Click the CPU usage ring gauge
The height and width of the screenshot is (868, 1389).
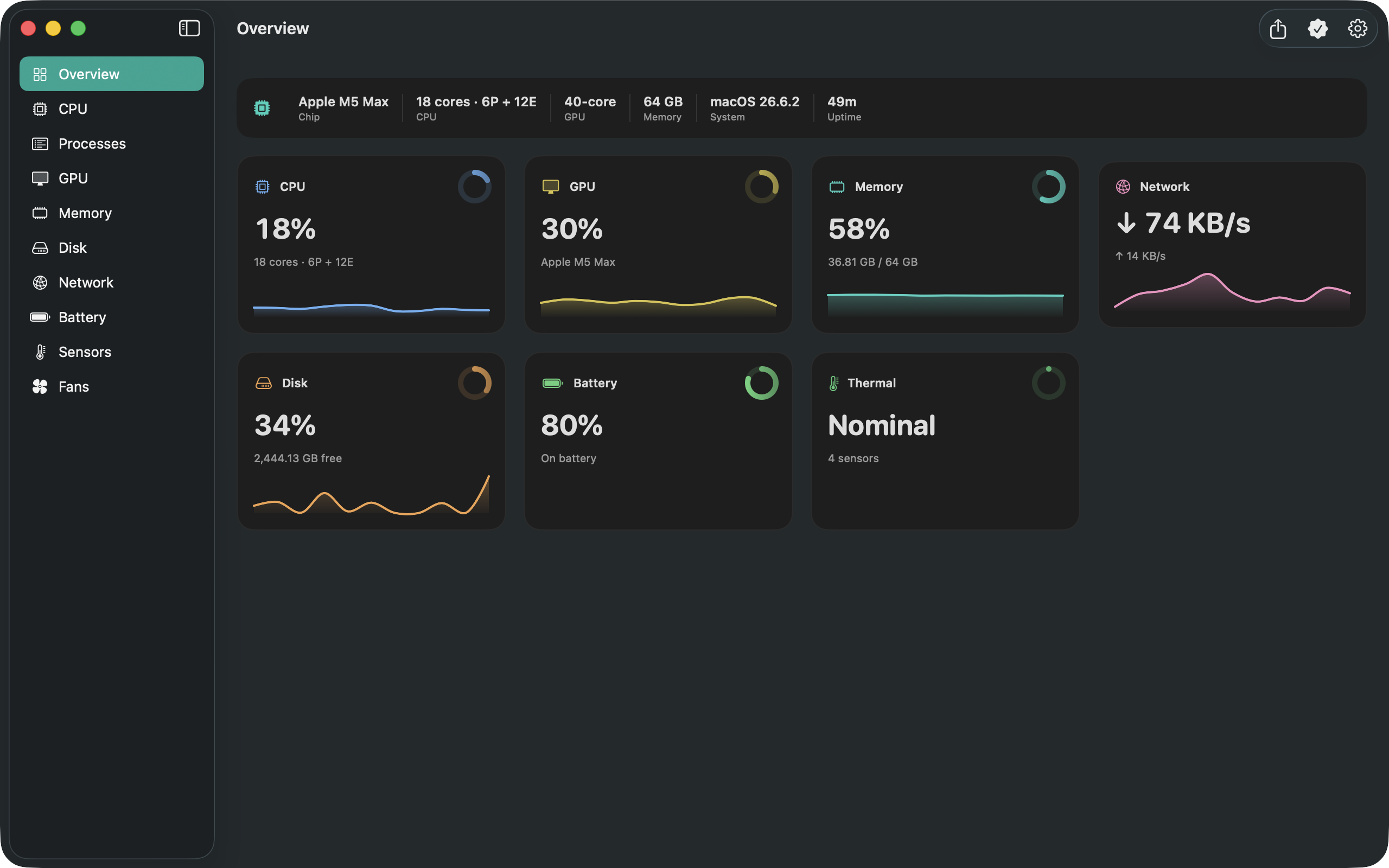474,187
